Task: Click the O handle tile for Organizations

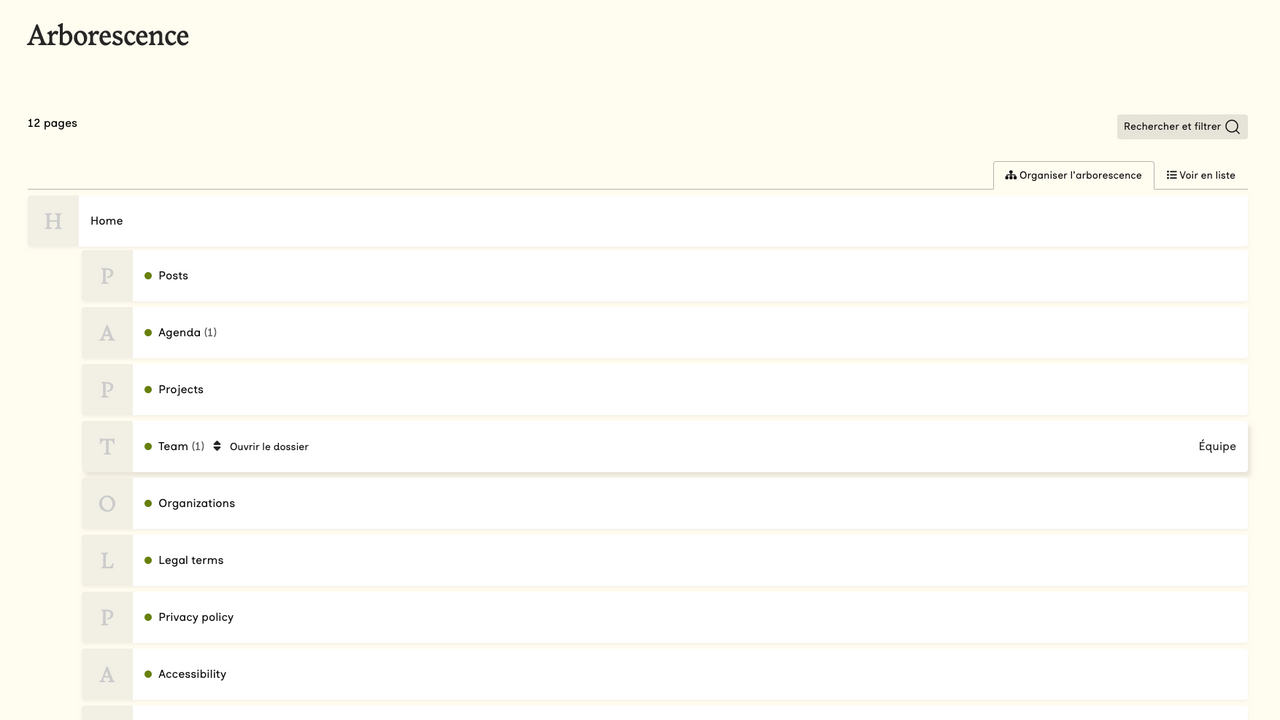Action: pyautogui.click(x=107, y=504)
